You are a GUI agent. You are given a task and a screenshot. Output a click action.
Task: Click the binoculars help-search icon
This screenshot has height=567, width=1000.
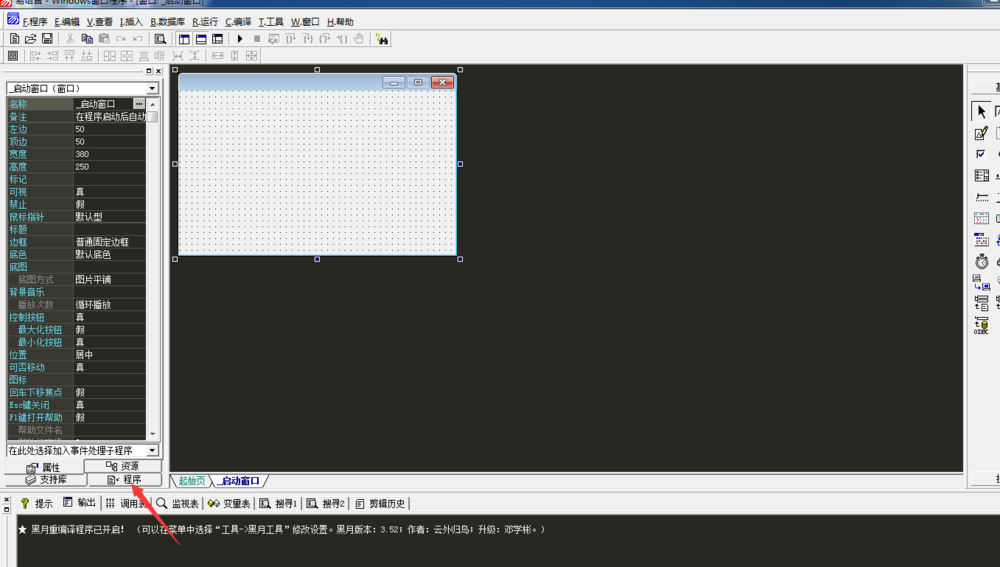pos(381,39)
